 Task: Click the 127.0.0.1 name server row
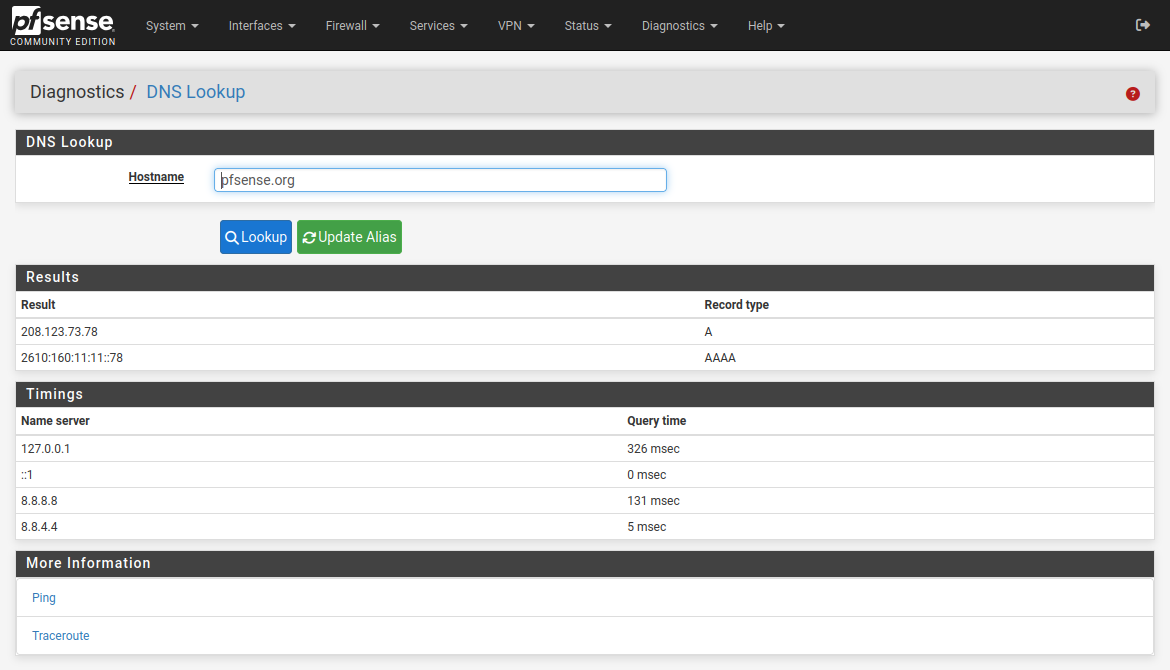click(x=585, y=448)
